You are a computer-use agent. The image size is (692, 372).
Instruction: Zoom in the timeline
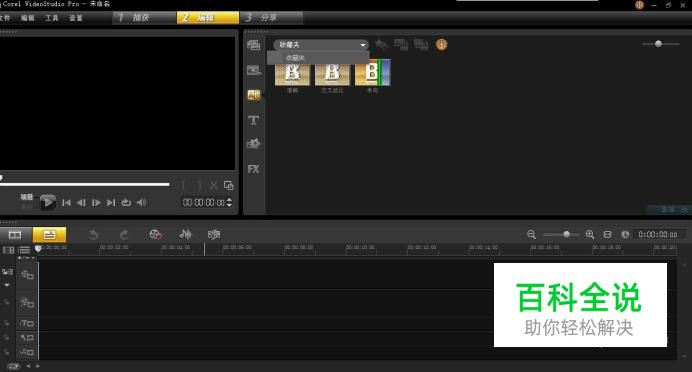coord(590,234)
